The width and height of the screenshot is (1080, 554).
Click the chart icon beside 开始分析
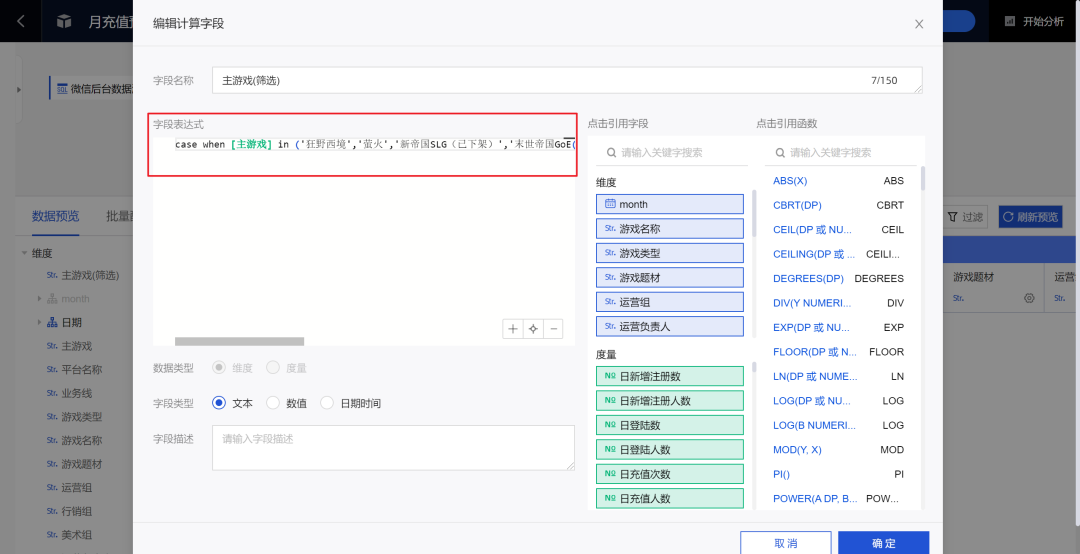click(x=1010, y=21)
